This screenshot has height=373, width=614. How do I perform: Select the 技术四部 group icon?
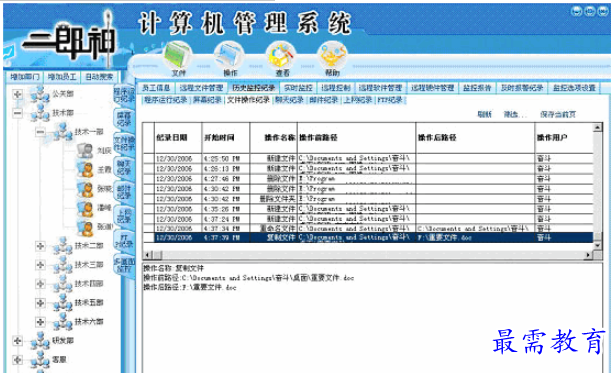pyautogui.click(x=63, y=284)
